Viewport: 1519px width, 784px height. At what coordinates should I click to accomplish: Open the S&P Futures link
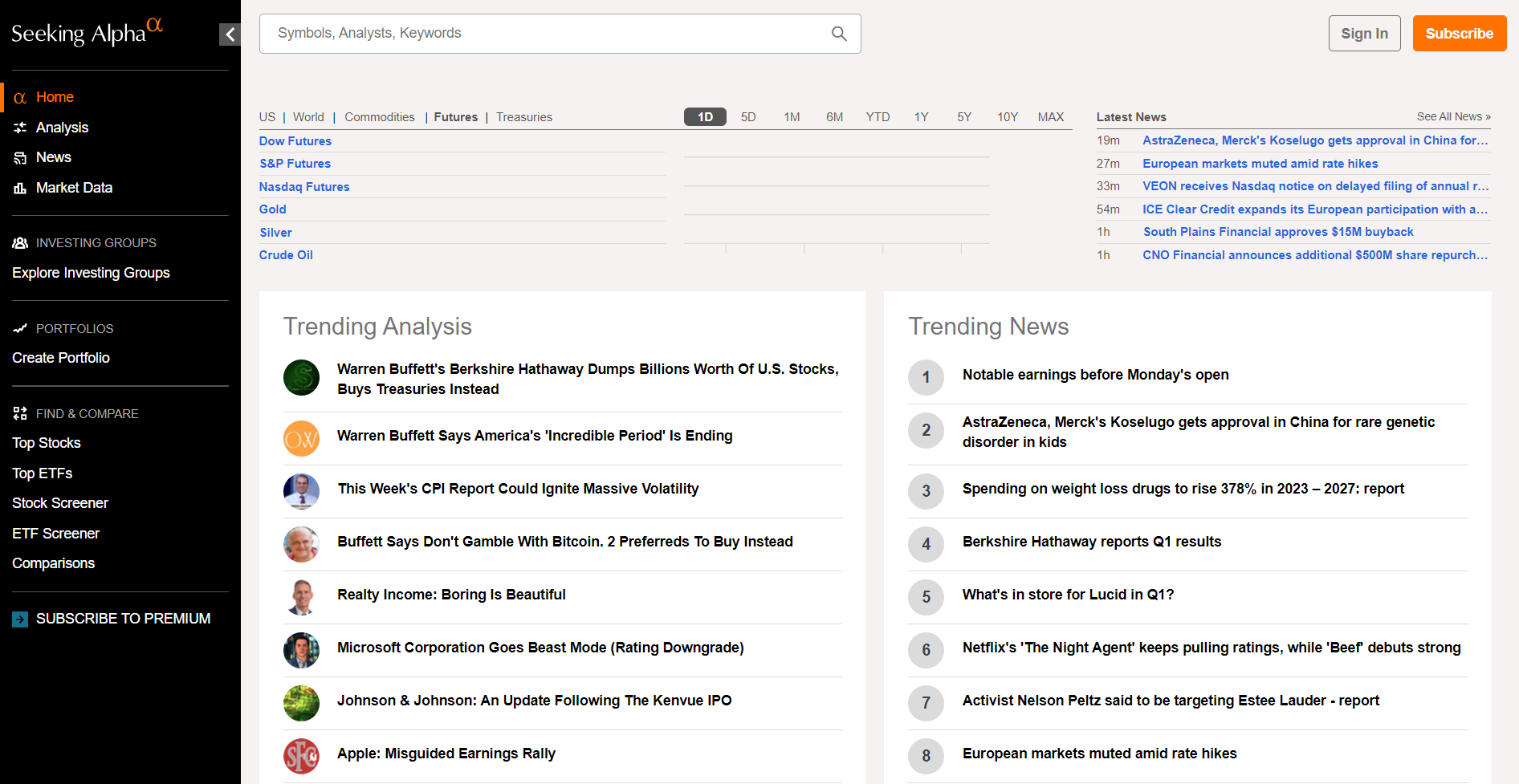[295, 164]
